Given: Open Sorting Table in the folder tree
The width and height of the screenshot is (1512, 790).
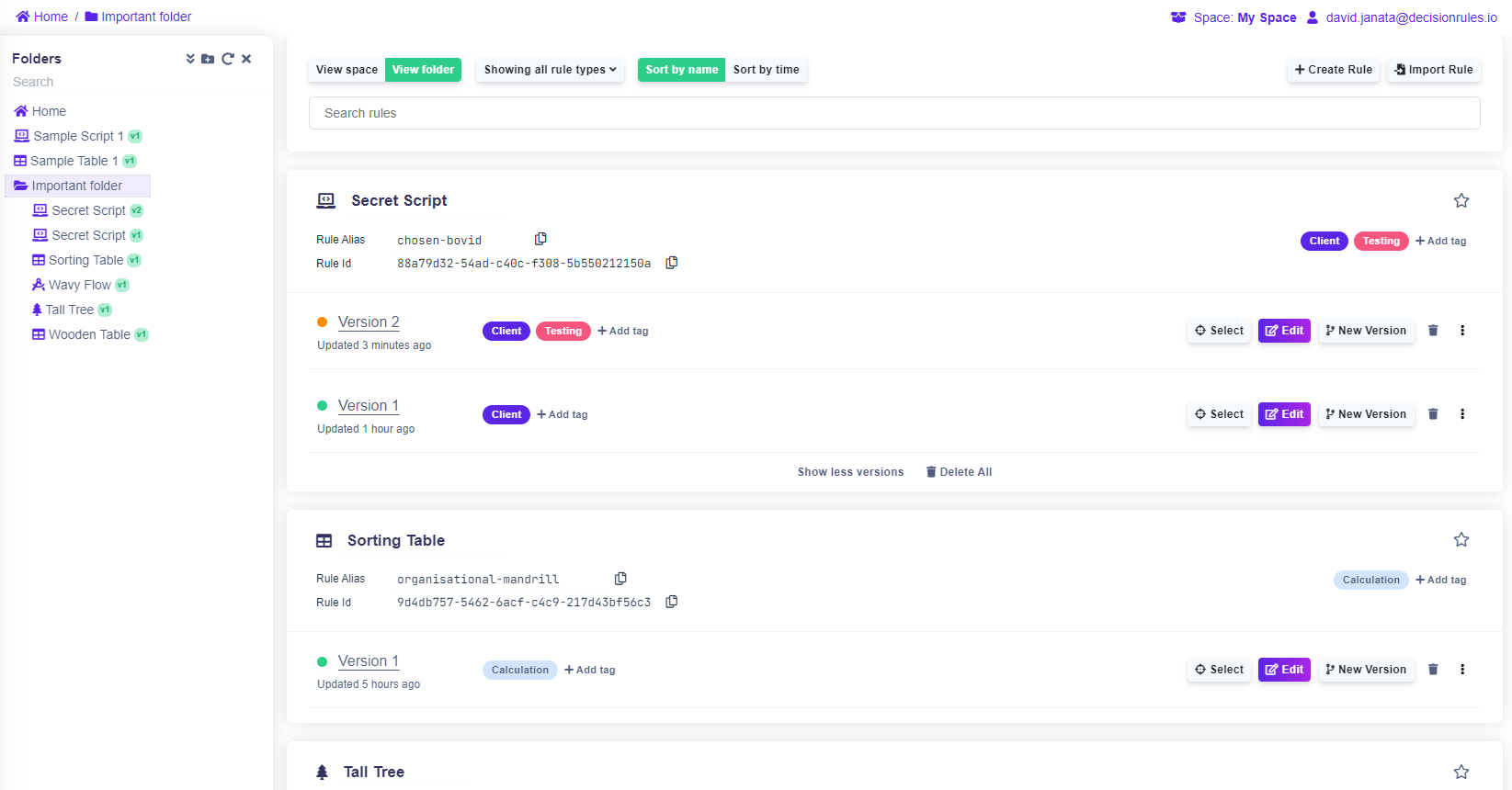Looking at the screenshot, I should click(86, 260).
